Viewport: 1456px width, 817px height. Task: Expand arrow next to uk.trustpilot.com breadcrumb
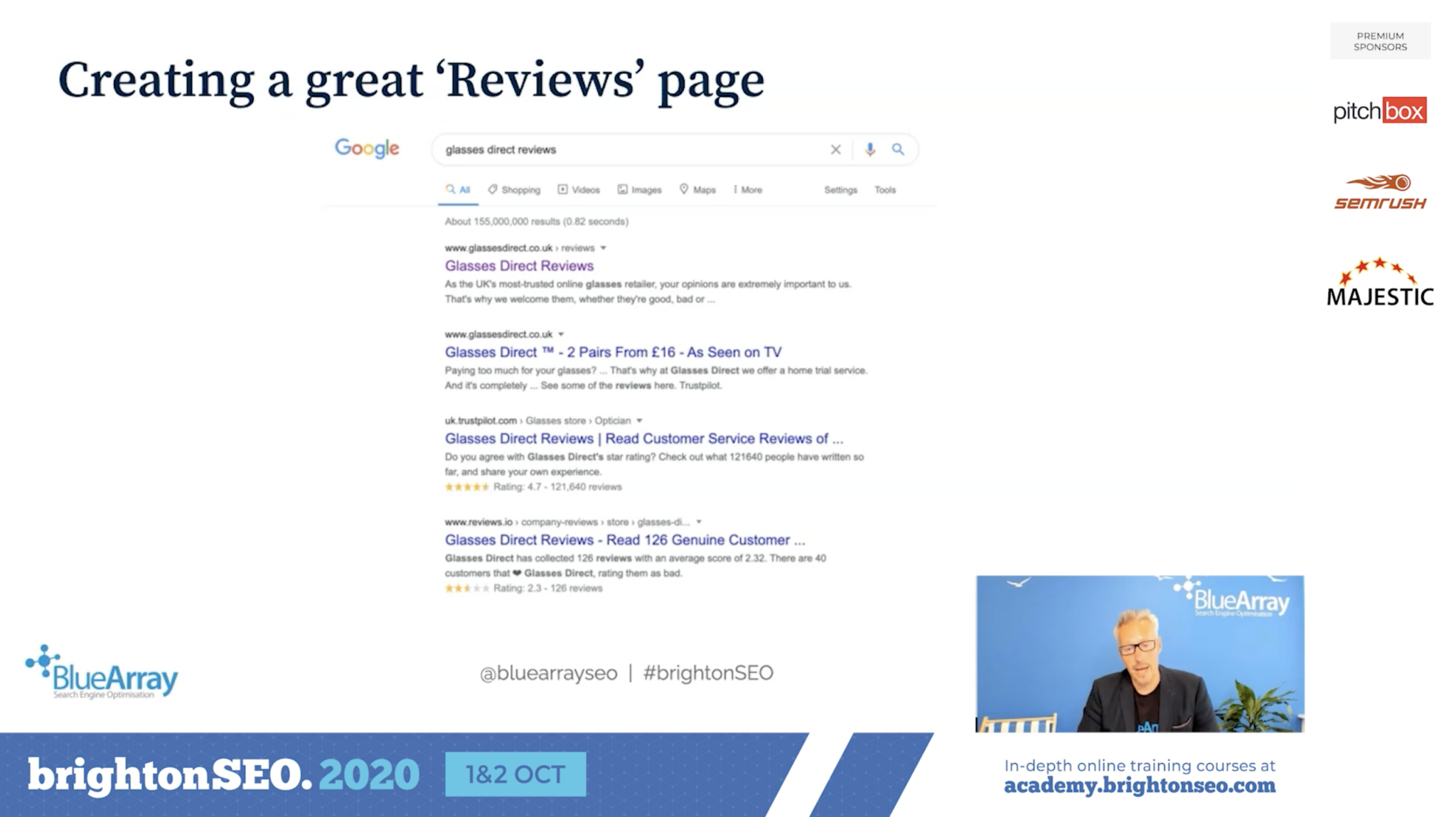tap(639, 421)
